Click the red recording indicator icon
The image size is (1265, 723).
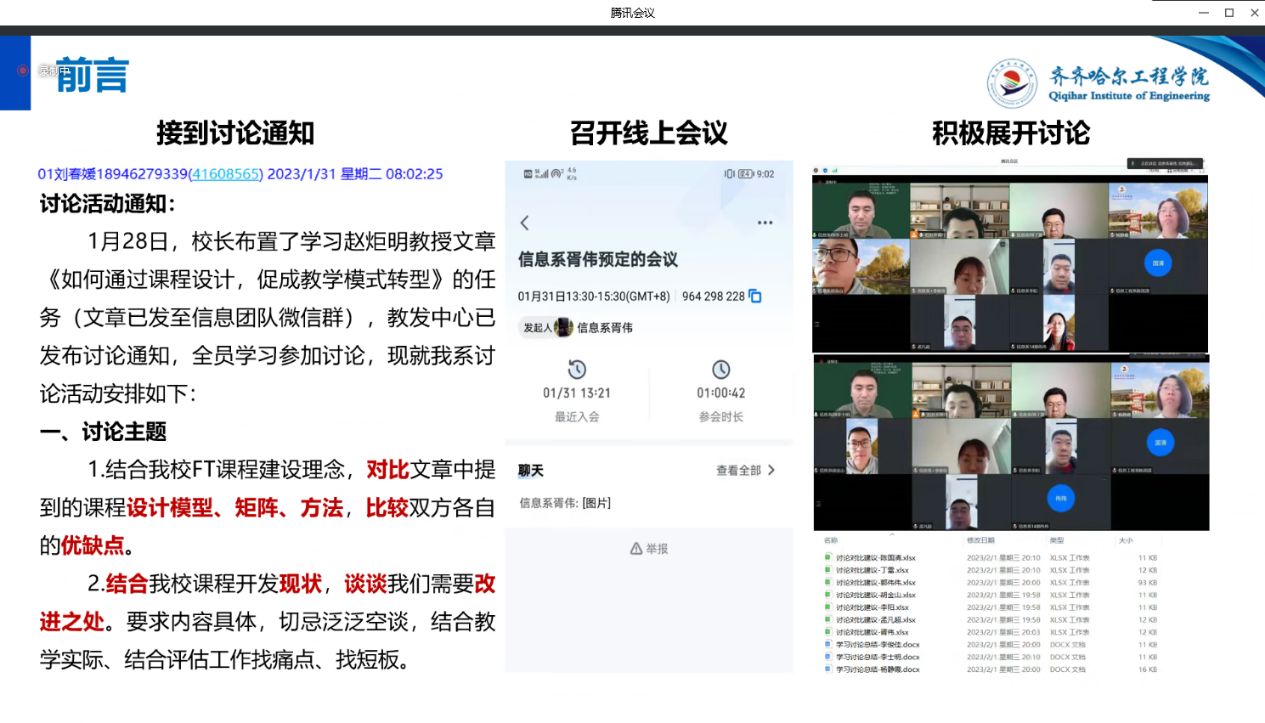(x=23, y=70)
